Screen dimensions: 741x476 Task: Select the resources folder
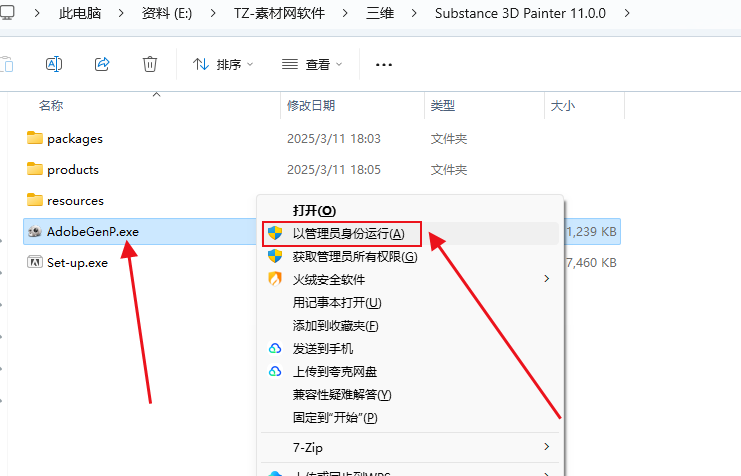click(x=75, y=201)
